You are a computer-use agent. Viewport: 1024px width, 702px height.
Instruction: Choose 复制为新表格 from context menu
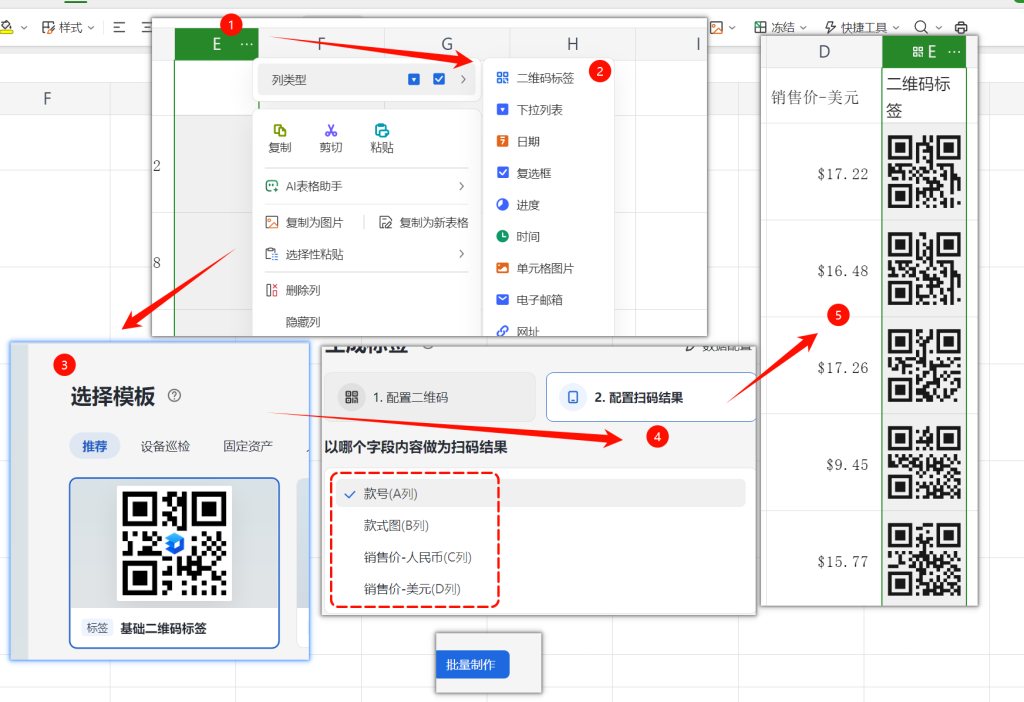click(x=424, y=223)
